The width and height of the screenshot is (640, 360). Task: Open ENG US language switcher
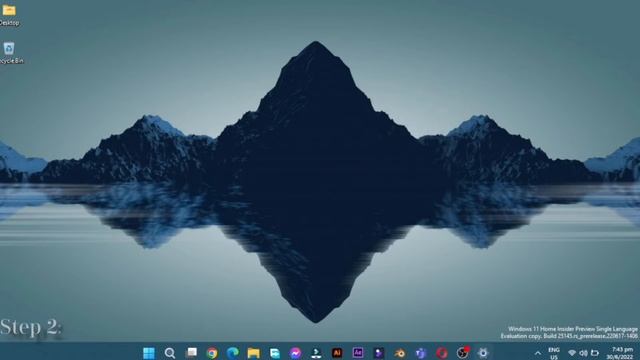click(554, 353)
